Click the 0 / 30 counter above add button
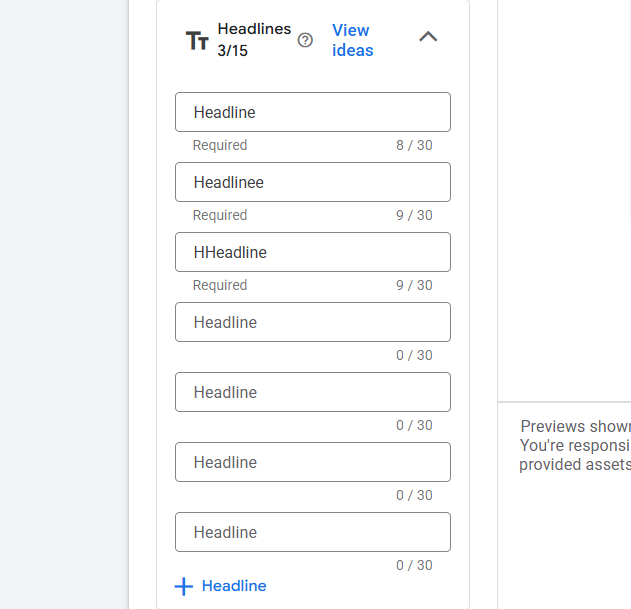This screenshot has width=631, height=609. coord(414,565)
